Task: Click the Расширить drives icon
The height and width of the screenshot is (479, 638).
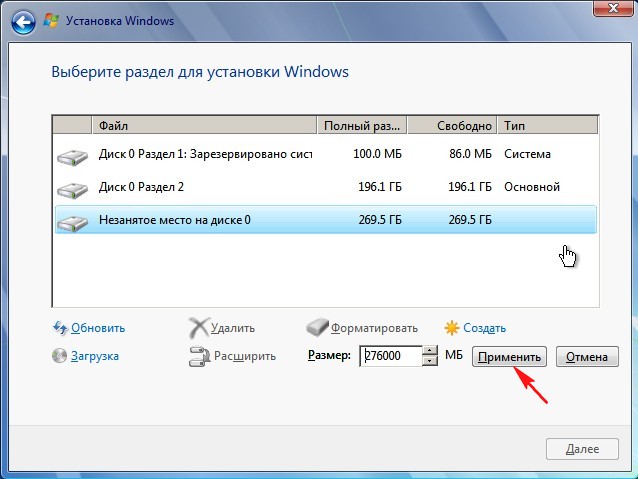Action: coord(199,357)
